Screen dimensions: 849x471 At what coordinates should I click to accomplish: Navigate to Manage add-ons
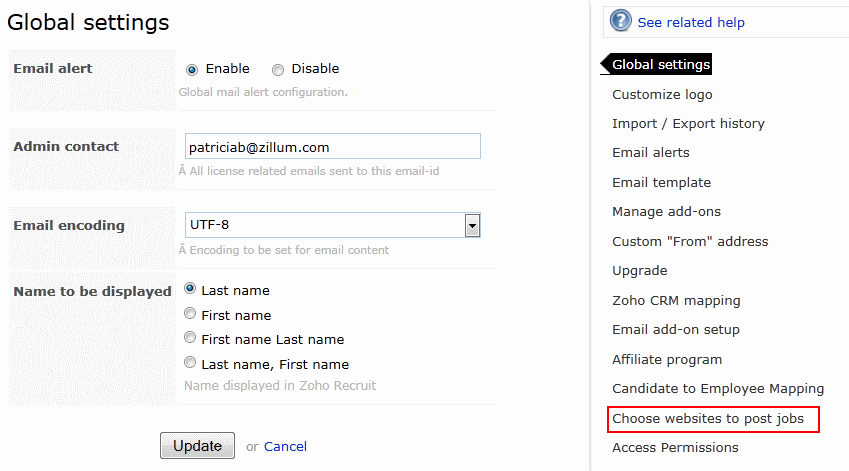(x=666, y=212)
